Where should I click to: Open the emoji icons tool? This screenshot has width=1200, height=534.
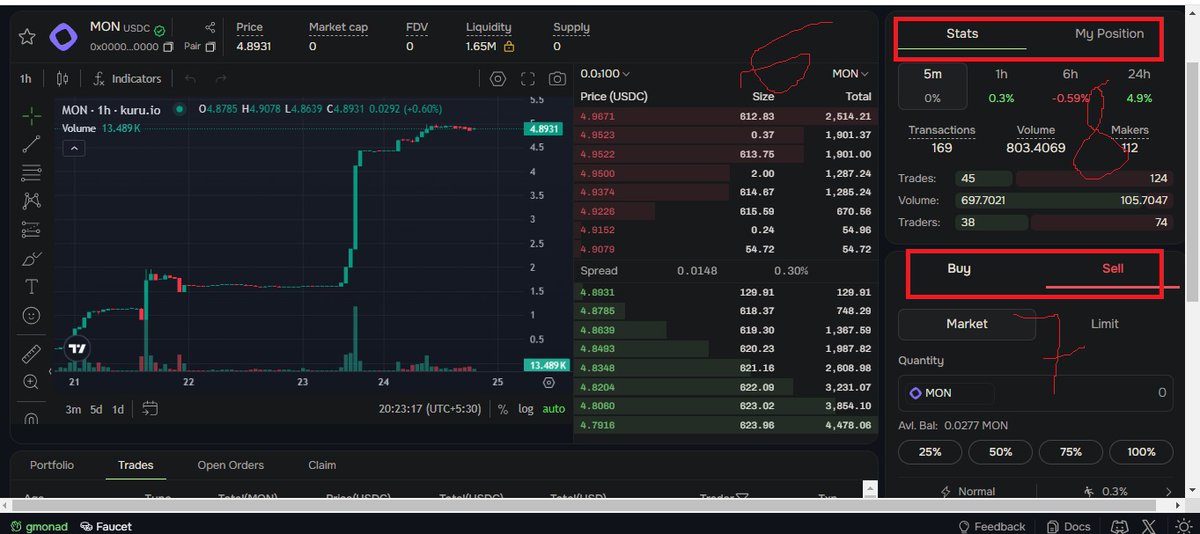tap(31, 315)
